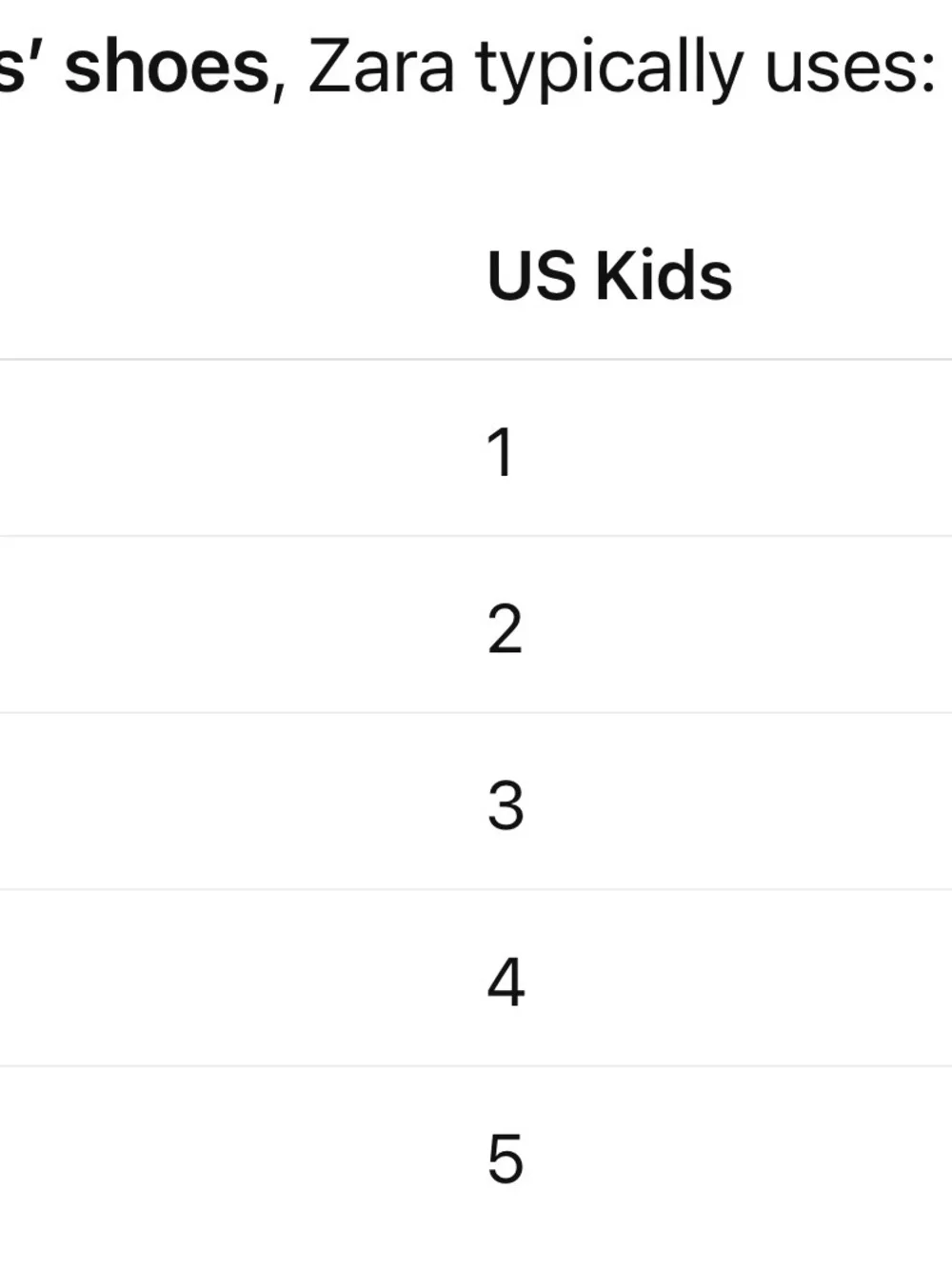Click the cut-off "s'" fragment before "shoes"
The image size is (952, 1269).
22,68
